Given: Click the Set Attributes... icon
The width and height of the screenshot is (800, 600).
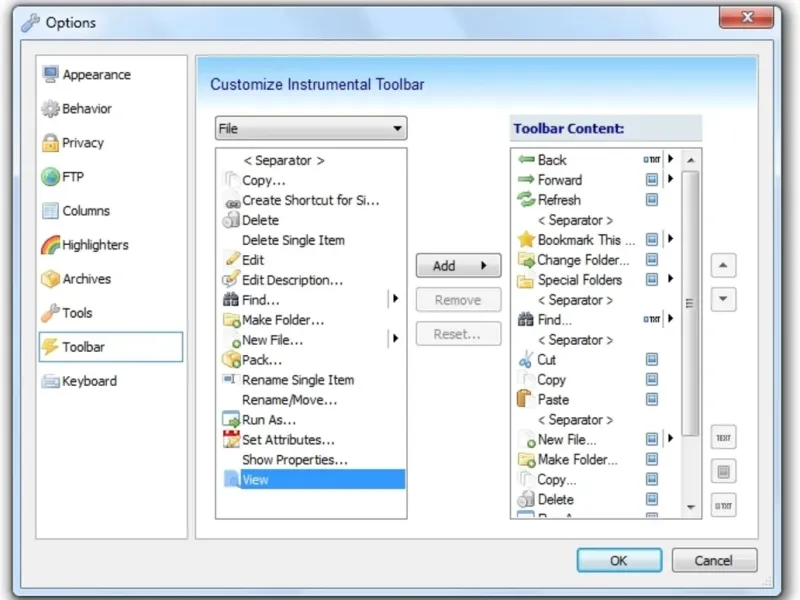Looking at the screenshot, I should click(231, 439).
